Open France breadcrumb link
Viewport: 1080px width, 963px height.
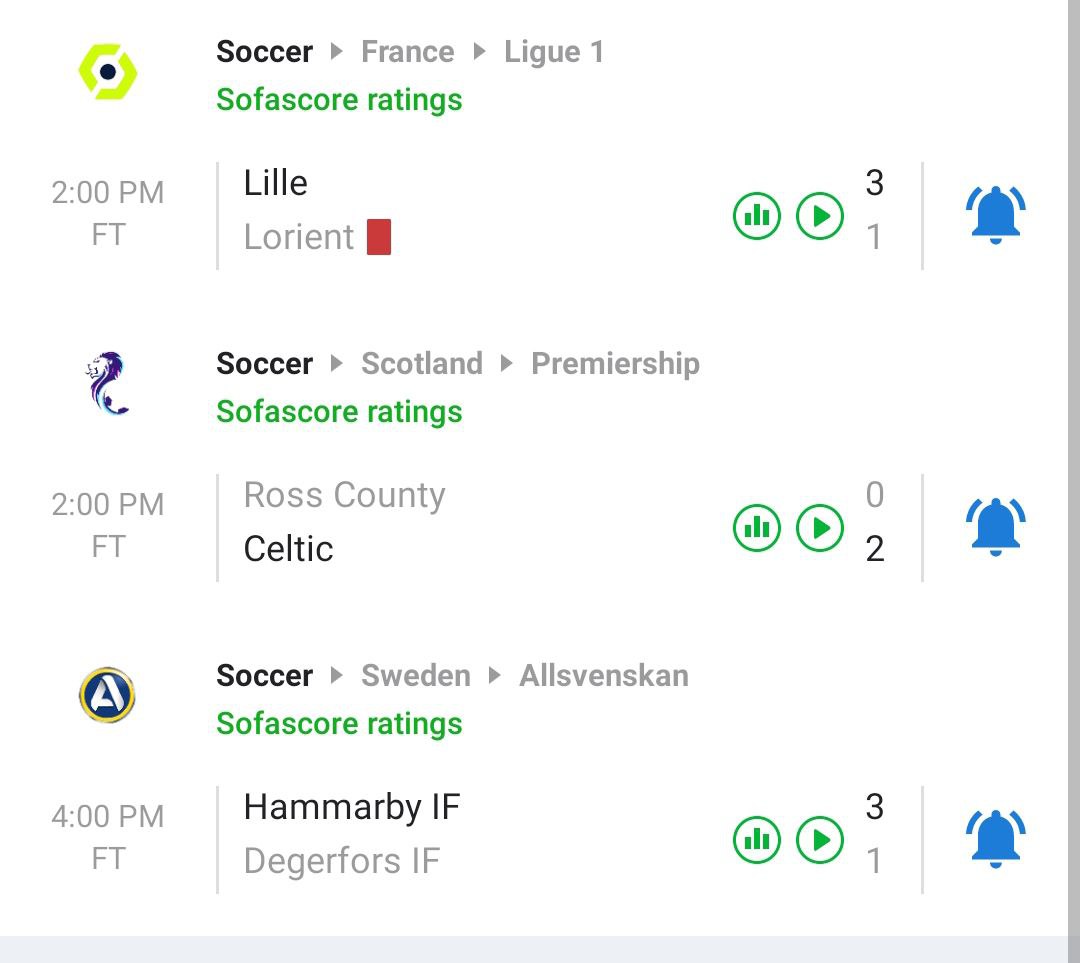point(407,52)
